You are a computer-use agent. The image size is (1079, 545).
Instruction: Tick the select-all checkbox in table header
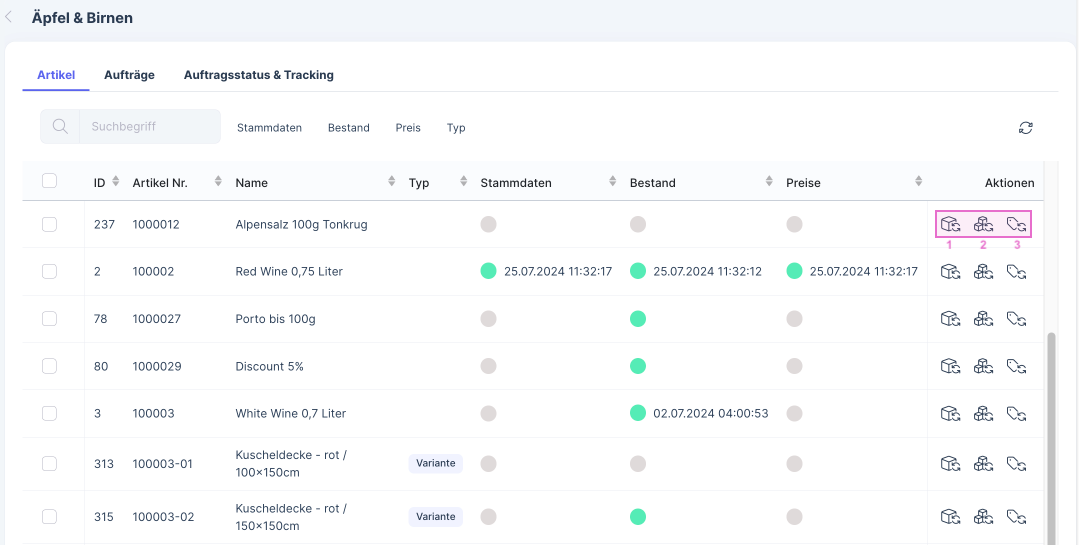click(x=49, y=181)
